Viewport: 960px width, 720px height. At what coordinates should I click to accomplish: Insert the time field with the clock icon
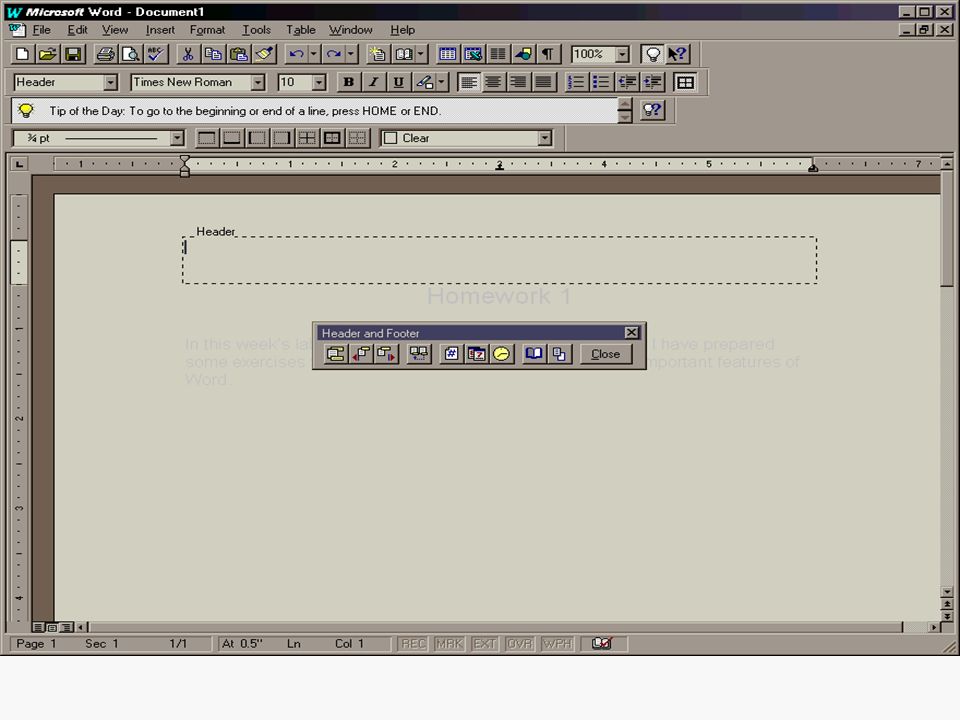pos(501,354)
